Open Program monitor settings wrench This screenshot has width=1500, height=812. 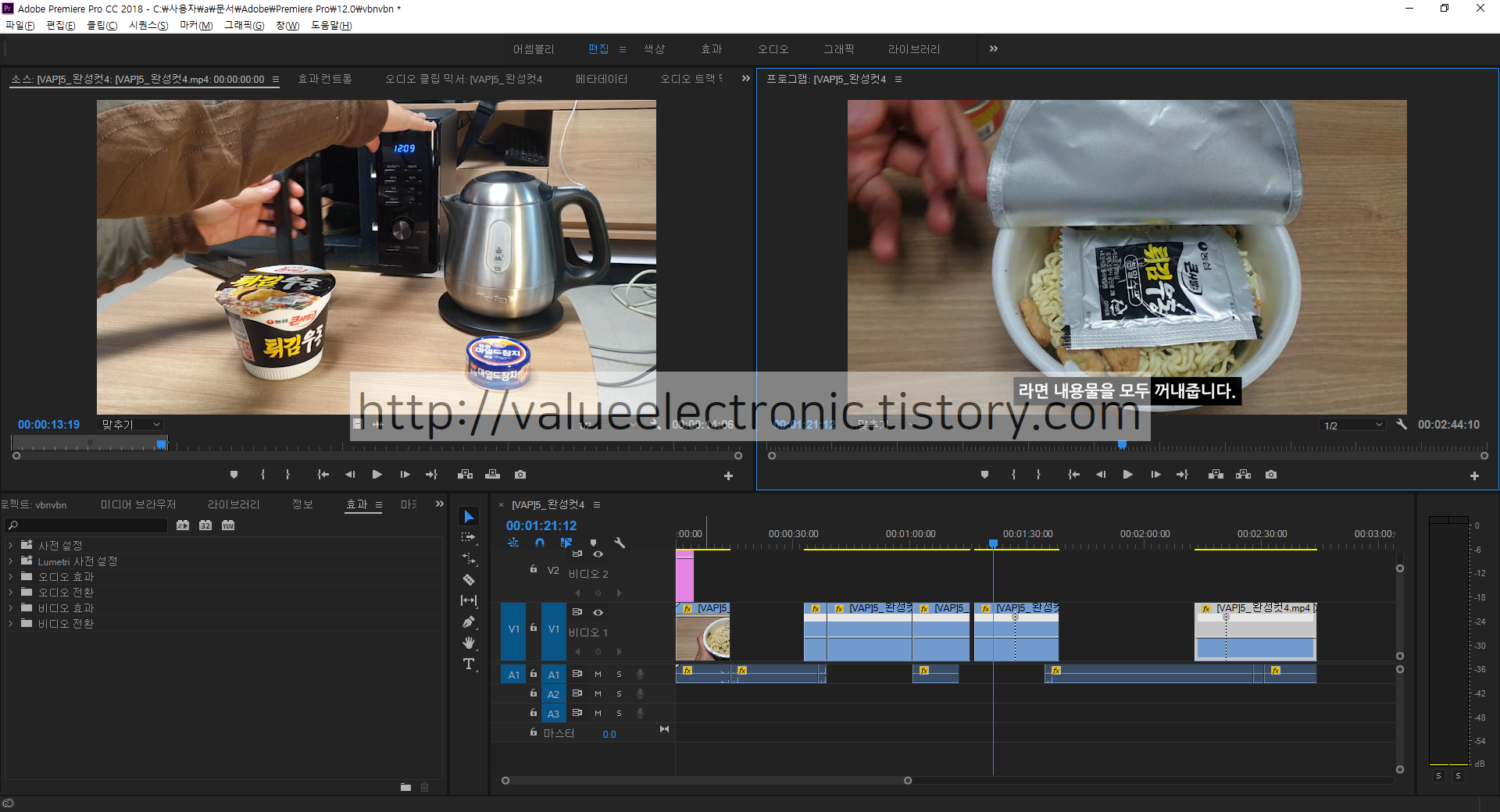[1402, 425]
